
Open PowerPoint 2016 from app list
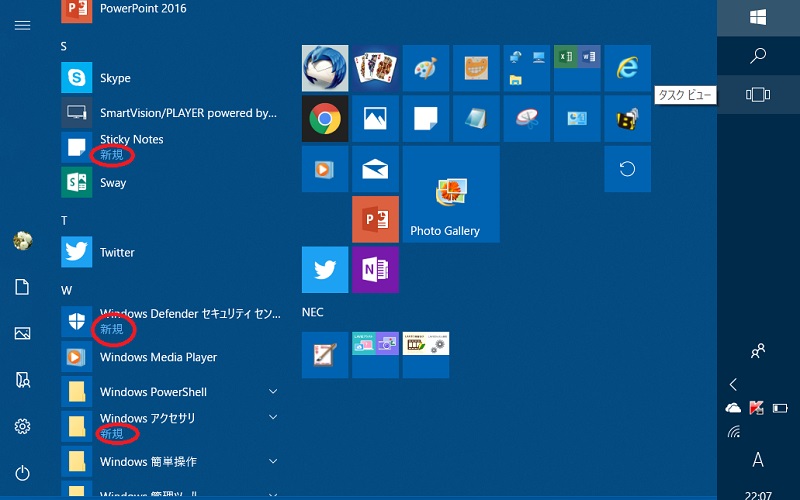(171, 9)
